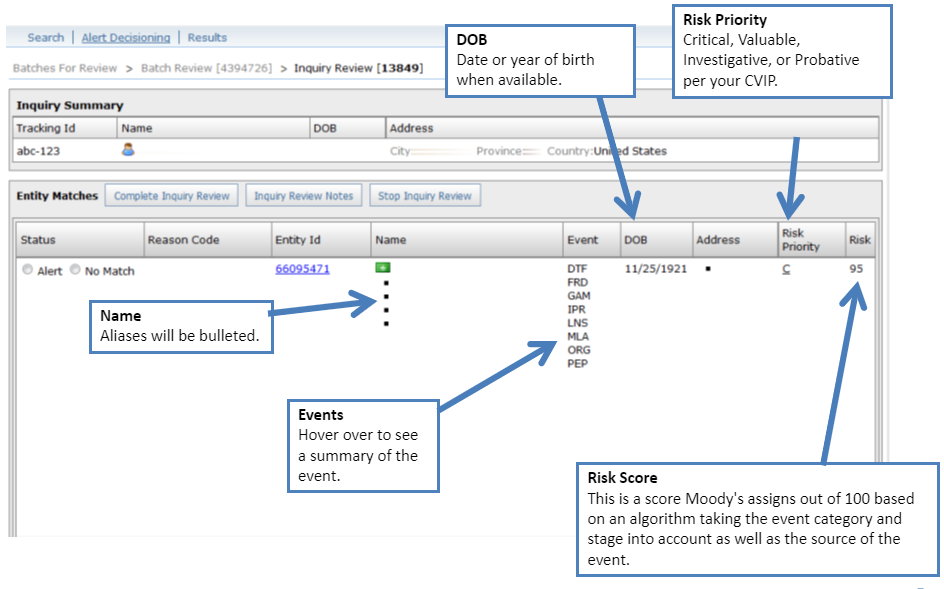
Task: Click the PEP event code
Action: 576,363
